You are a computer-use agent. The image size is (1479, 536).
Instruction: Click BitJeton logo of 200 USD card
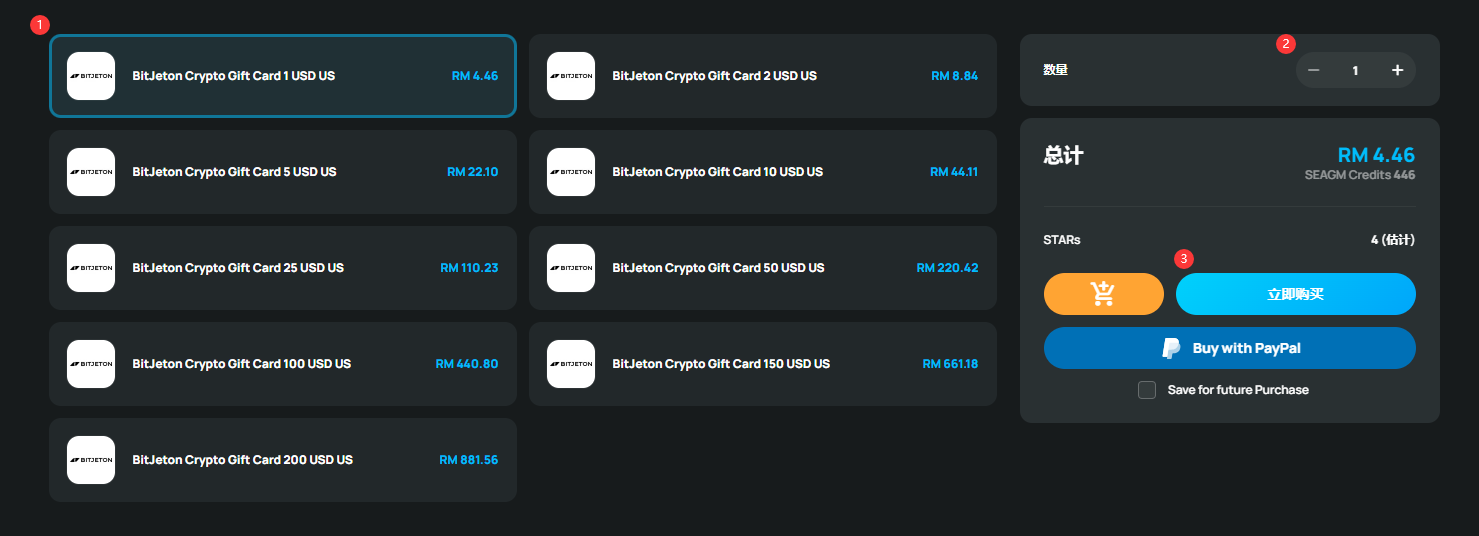tap(91, 460)
